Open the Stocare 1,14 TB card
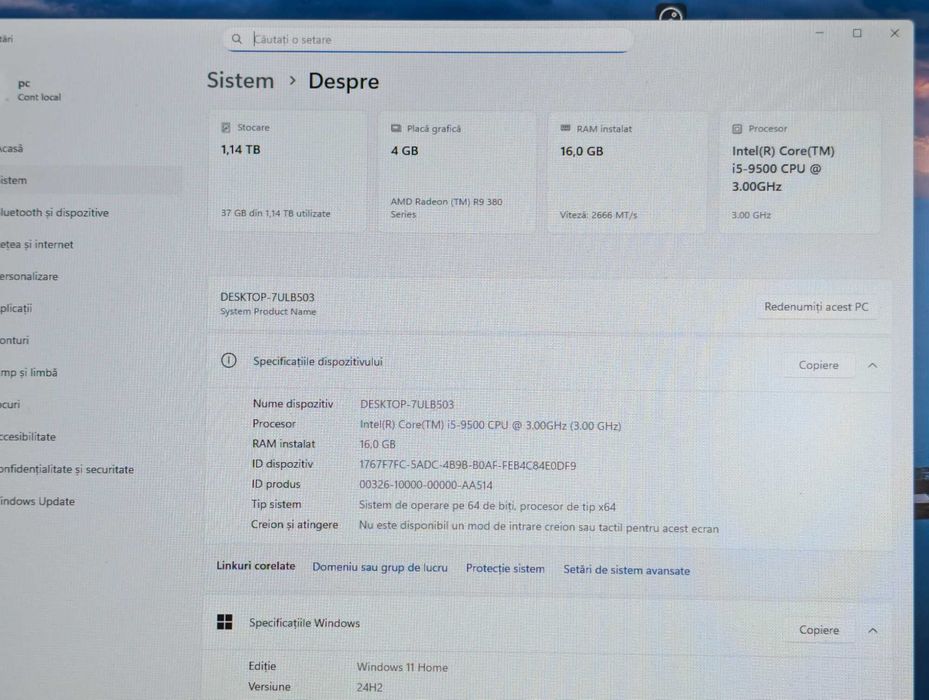Image resolution: width=929 pixels, height=700 pixels. (287, 171)
